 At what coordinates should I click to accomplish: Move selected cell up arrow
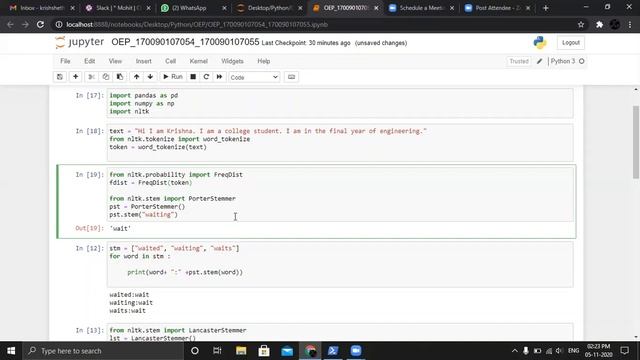136,77
